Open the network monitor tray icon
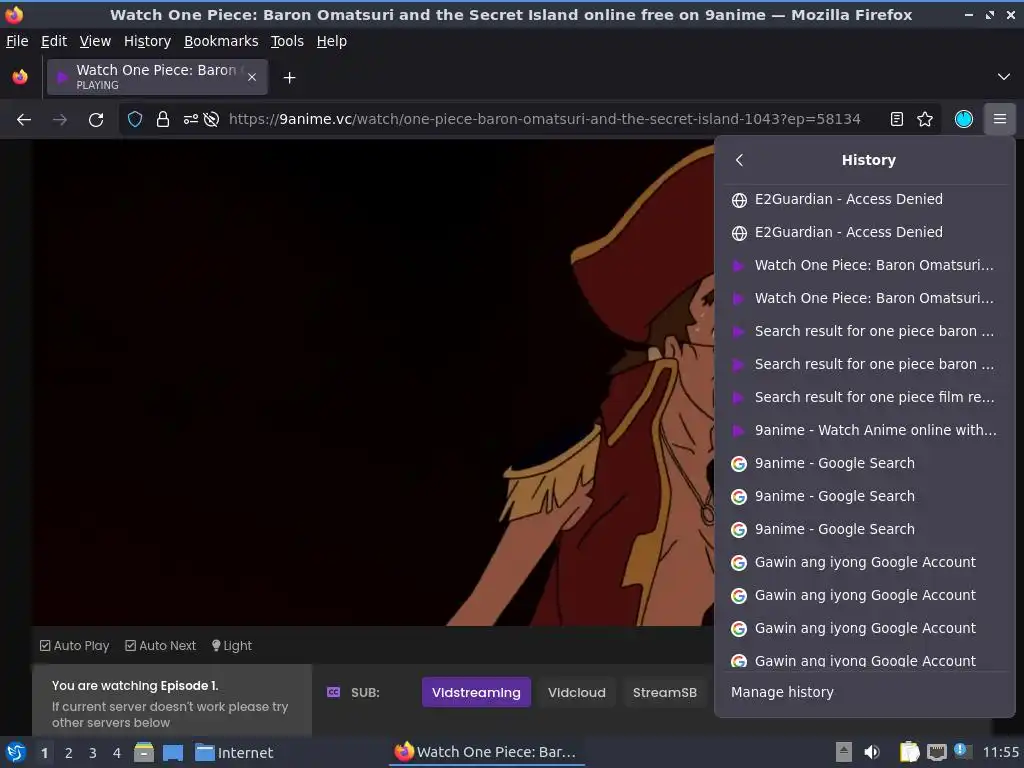Screen dimensions: 1024x768 tap(936, 752)
